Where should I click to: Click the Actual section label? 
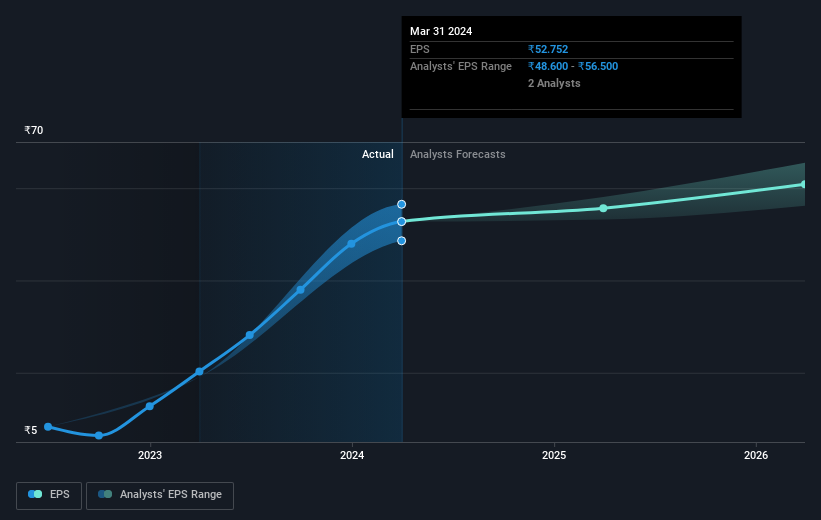point(378,154)
